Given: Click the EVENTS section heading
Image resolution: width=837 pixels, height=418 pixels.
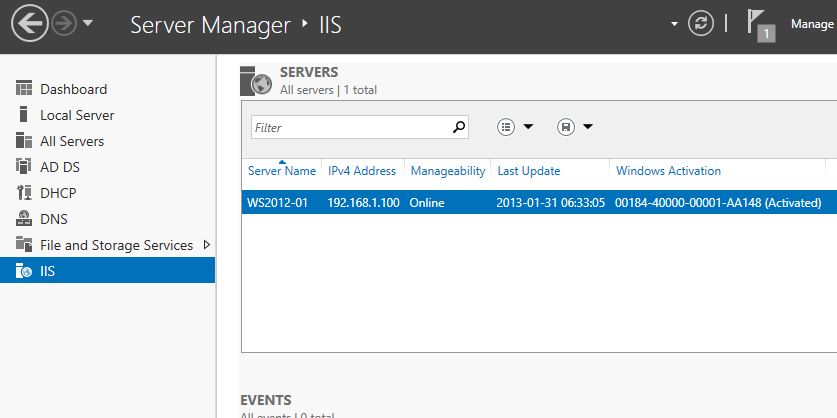Looking at the screenshot, I should pos(266,400).
